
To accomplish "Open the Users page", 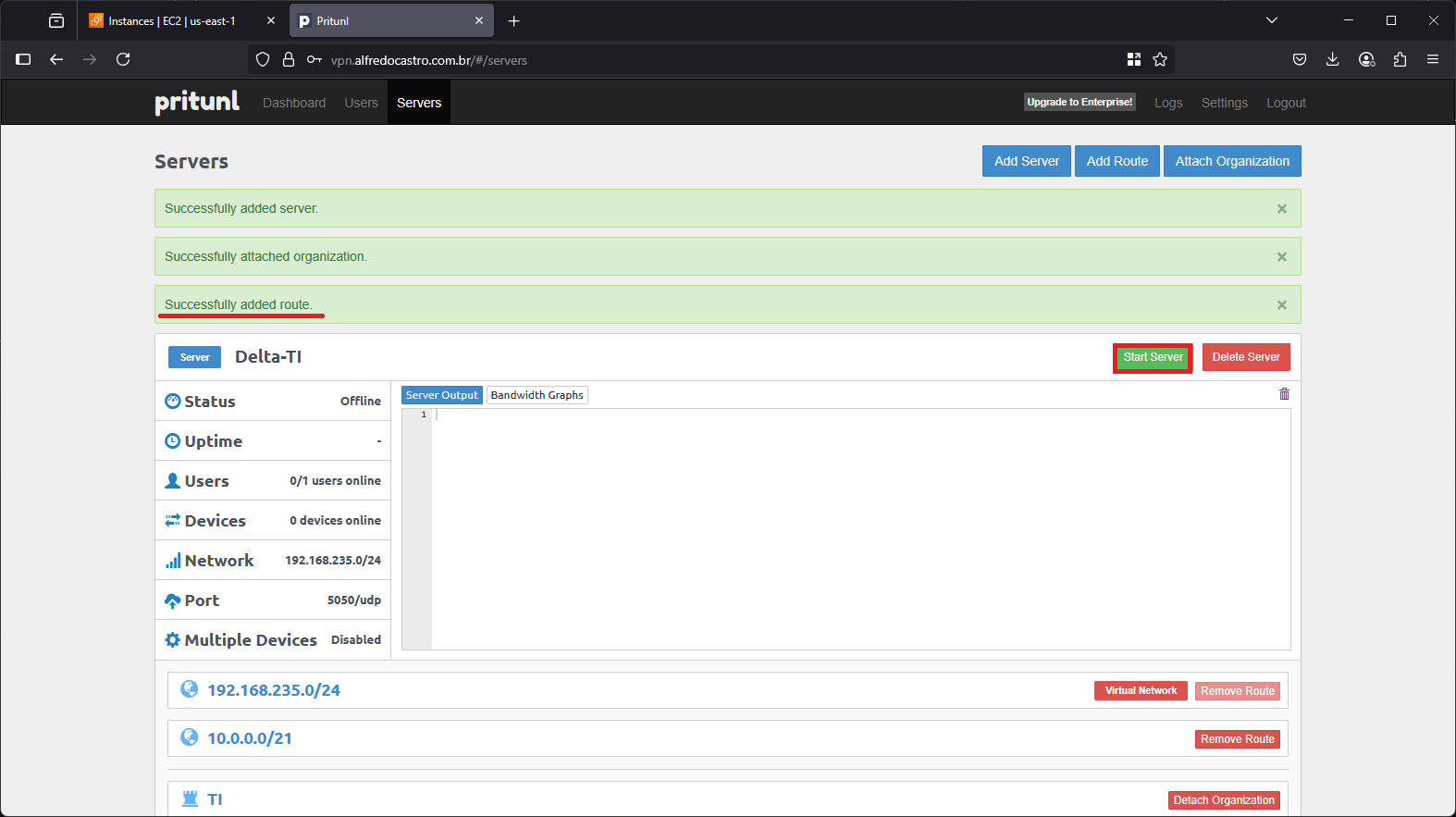I will tap(361, 103).
